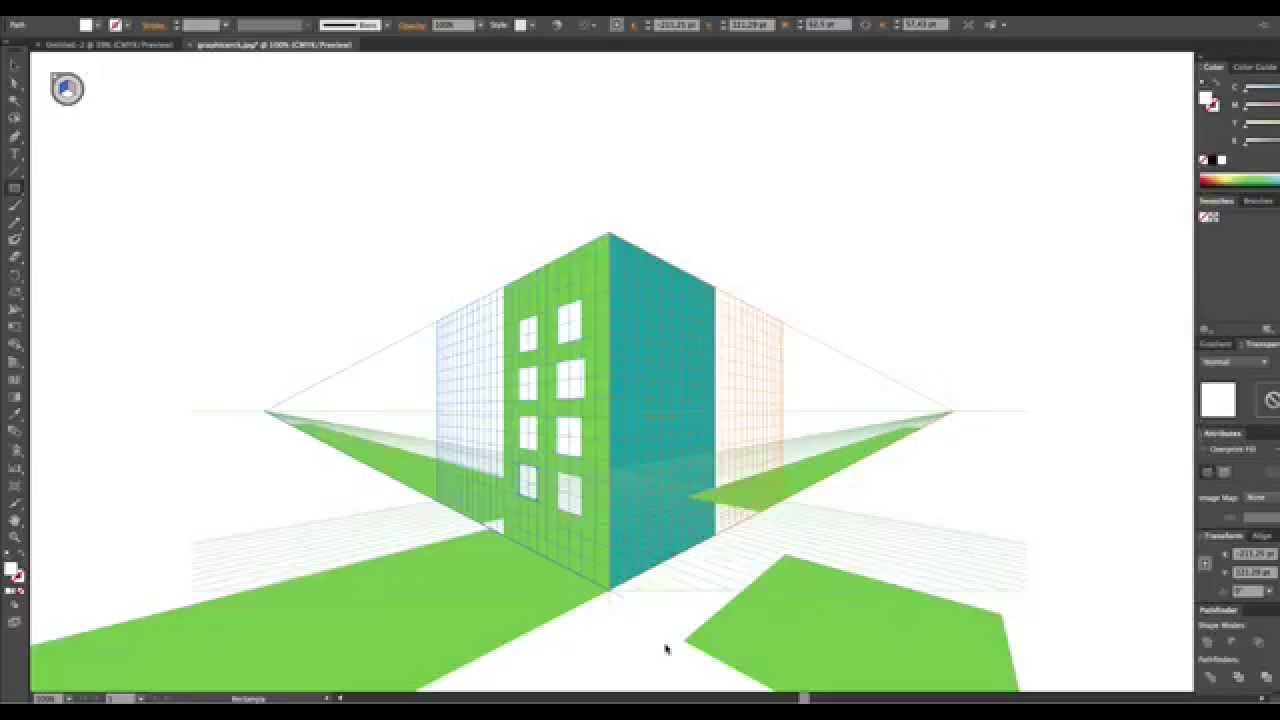
Task: Click the Swatches panel tab
Action: click(x=1217, y=201)
